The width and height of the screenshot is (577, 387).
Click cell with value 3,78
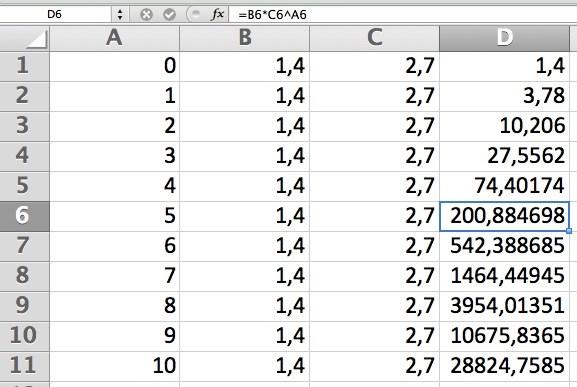pyautogui.click(x=504, y=96)
